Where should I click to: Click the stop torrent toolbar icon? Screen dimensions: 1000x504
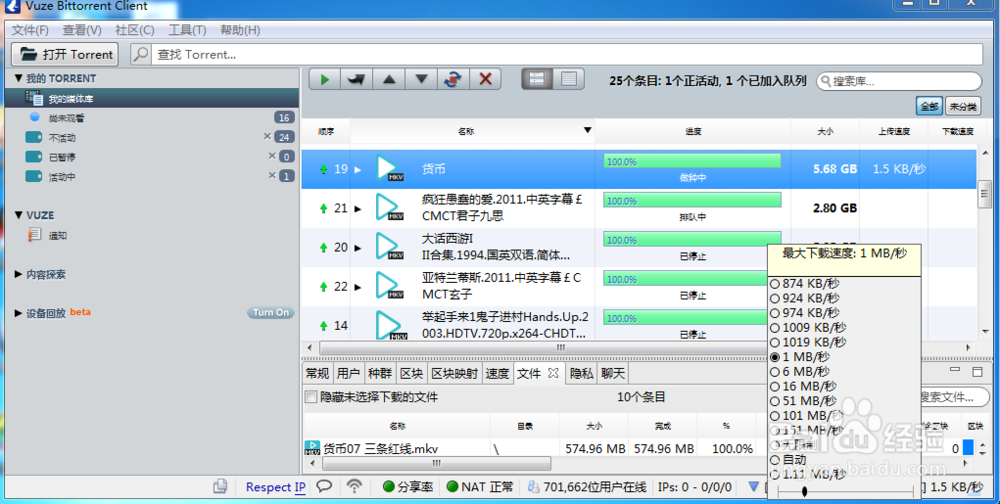coord(357,79)
